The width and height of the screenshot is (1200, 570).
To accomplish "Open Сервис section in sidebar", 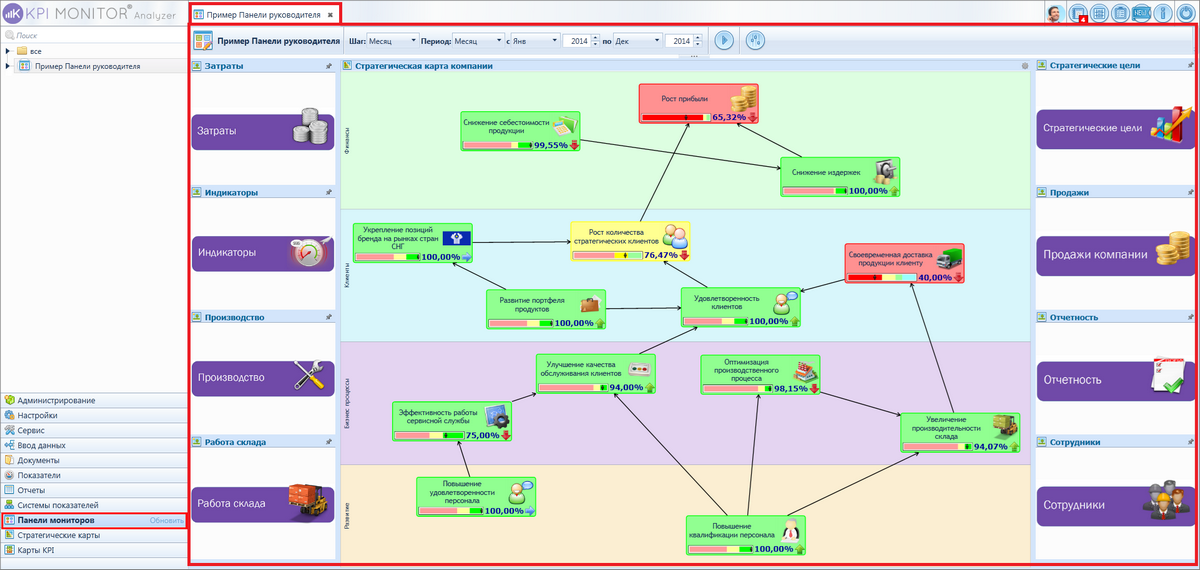I will click(94, 430).
